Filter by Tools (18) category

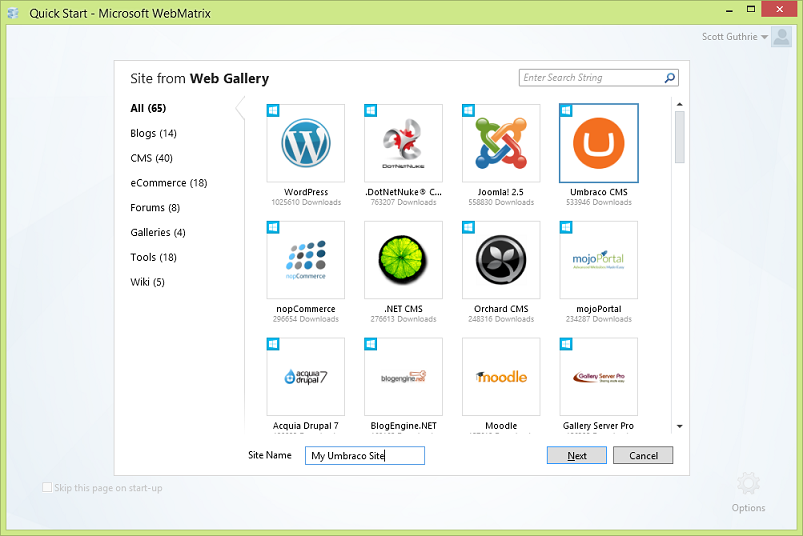point(153,258)
